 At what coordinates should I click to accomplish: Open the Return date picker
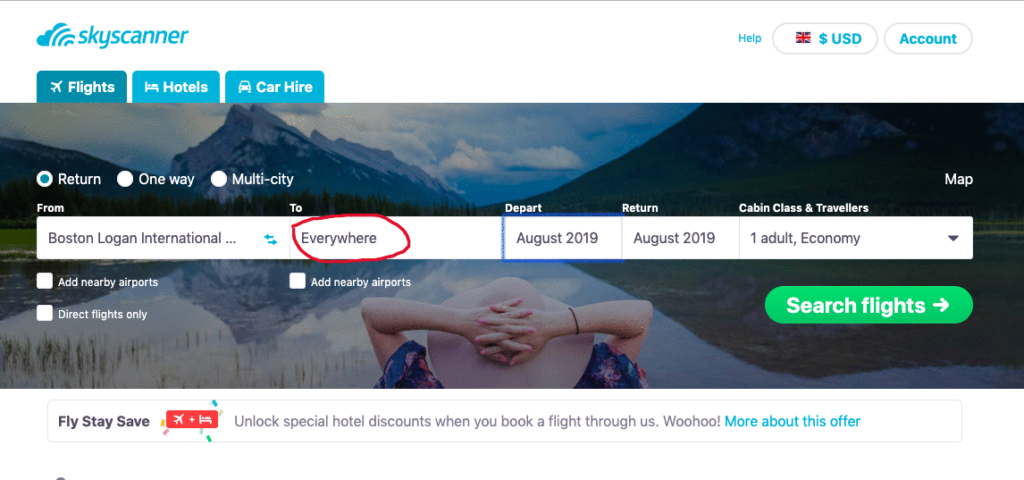(x=680, y=239)
